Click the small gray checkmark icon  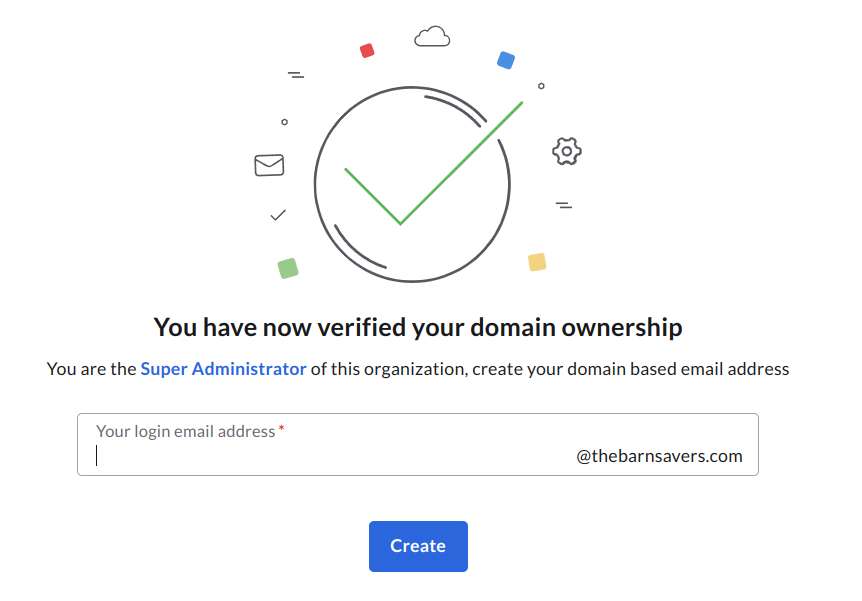click(x=278, y=215)
